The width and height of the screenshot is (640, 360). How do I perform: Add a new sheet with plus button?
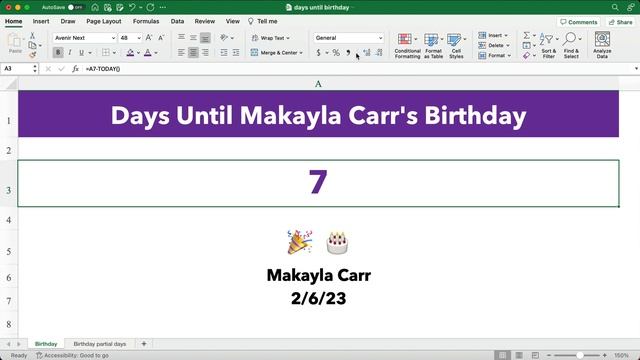click(144, 344)
